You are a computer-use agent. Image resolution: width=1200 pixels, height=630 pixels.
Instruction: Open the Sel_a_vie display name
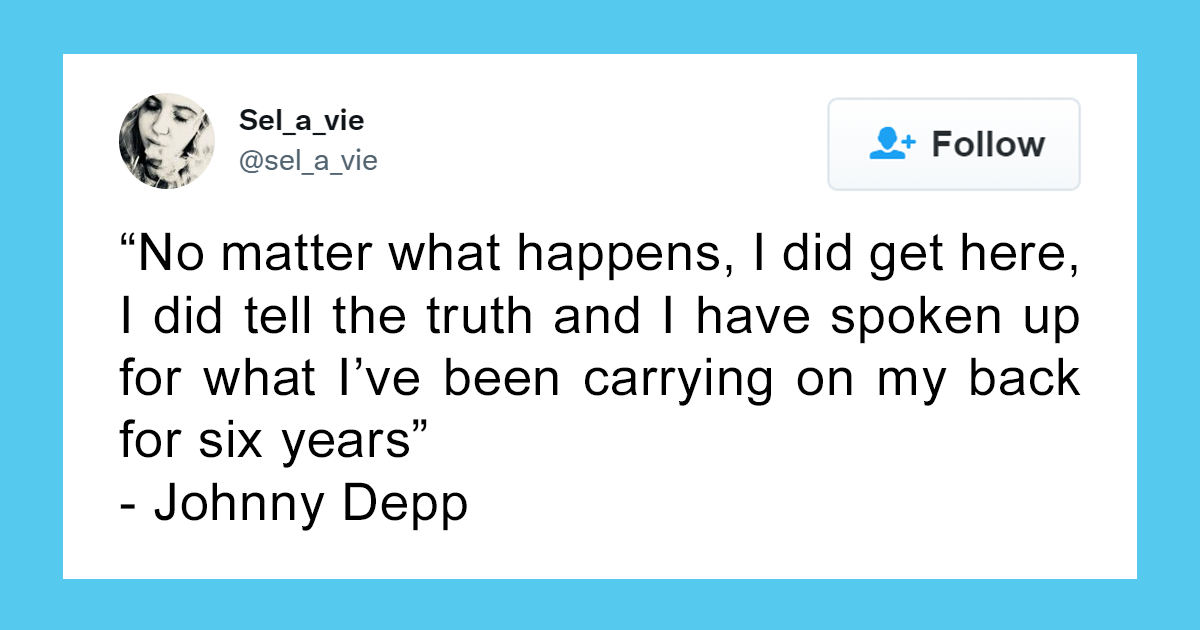pos(301,121)
